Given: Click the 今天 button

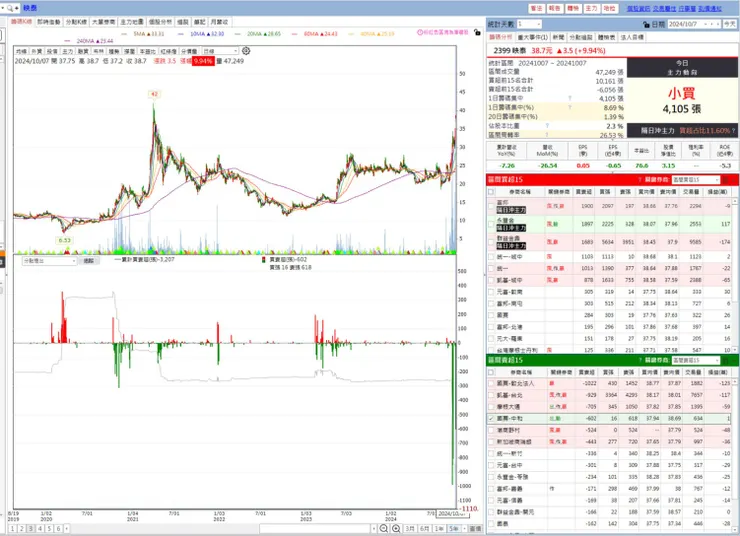Looking at the screenshot, I should (x=730, y=24).
